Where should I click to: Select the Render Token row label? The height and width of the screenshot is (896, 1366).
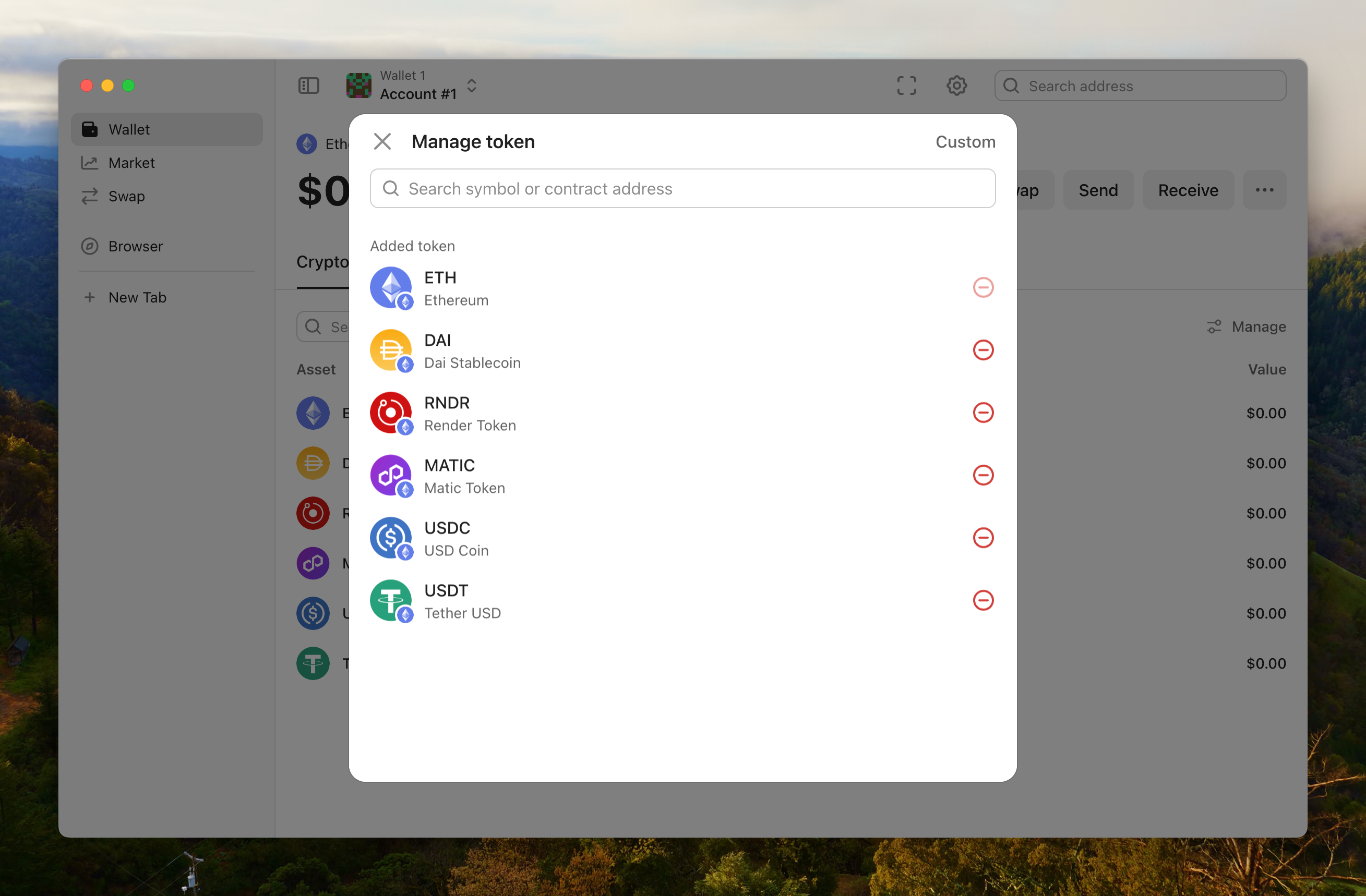click(x=470, y=425)
